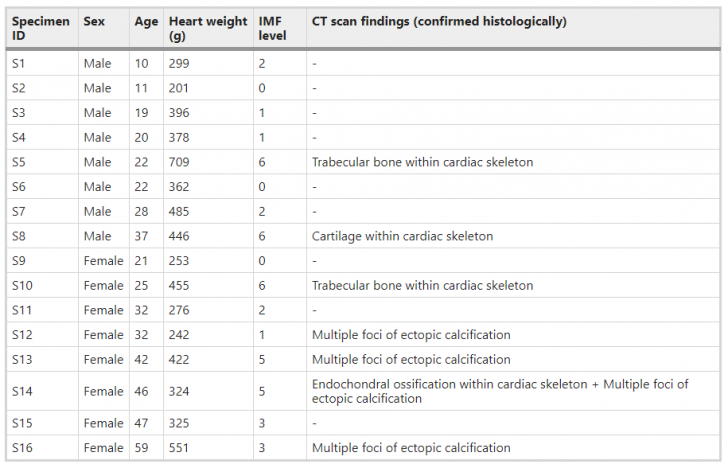
Task: Select the S1 specimen ID cell
Action: [x=20, y=63]
